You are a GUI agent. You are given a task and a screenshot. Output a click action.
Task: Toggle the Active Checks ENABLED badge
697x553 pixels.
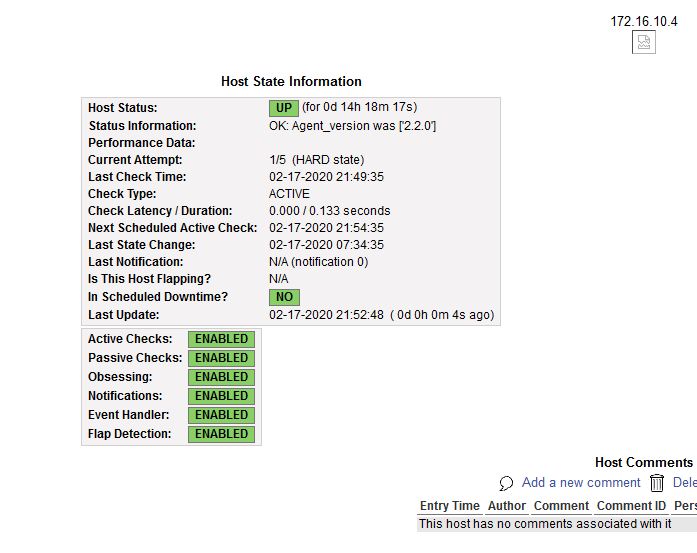point(221,339)
